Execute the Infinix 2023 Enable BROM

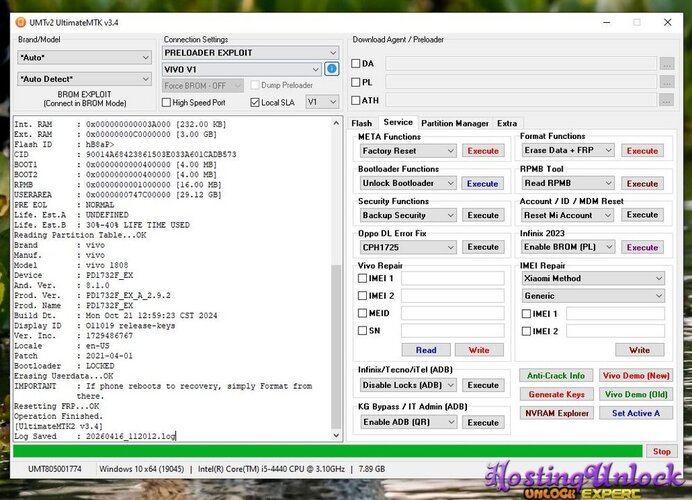pos(642,247)
